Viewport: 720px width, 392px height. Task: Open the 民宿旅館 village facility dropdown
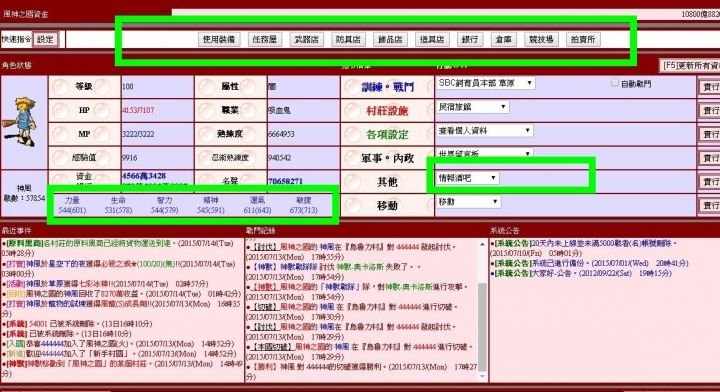tap(472, 107)
